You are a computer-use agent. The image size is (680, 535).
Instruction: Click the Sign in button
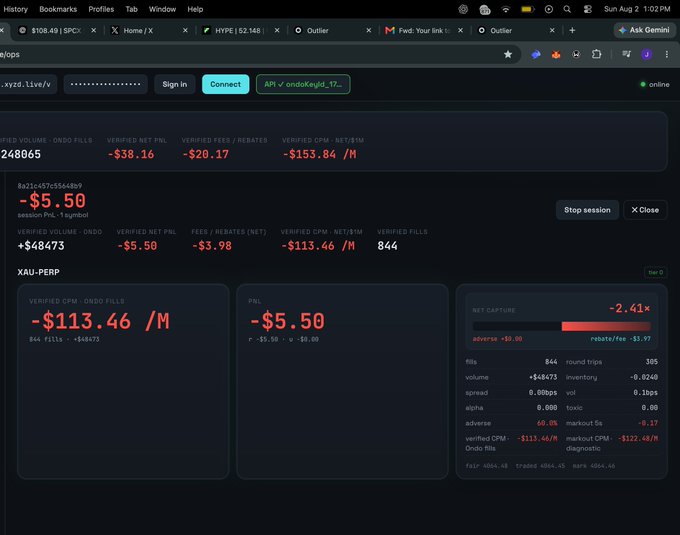click(175, 84)
